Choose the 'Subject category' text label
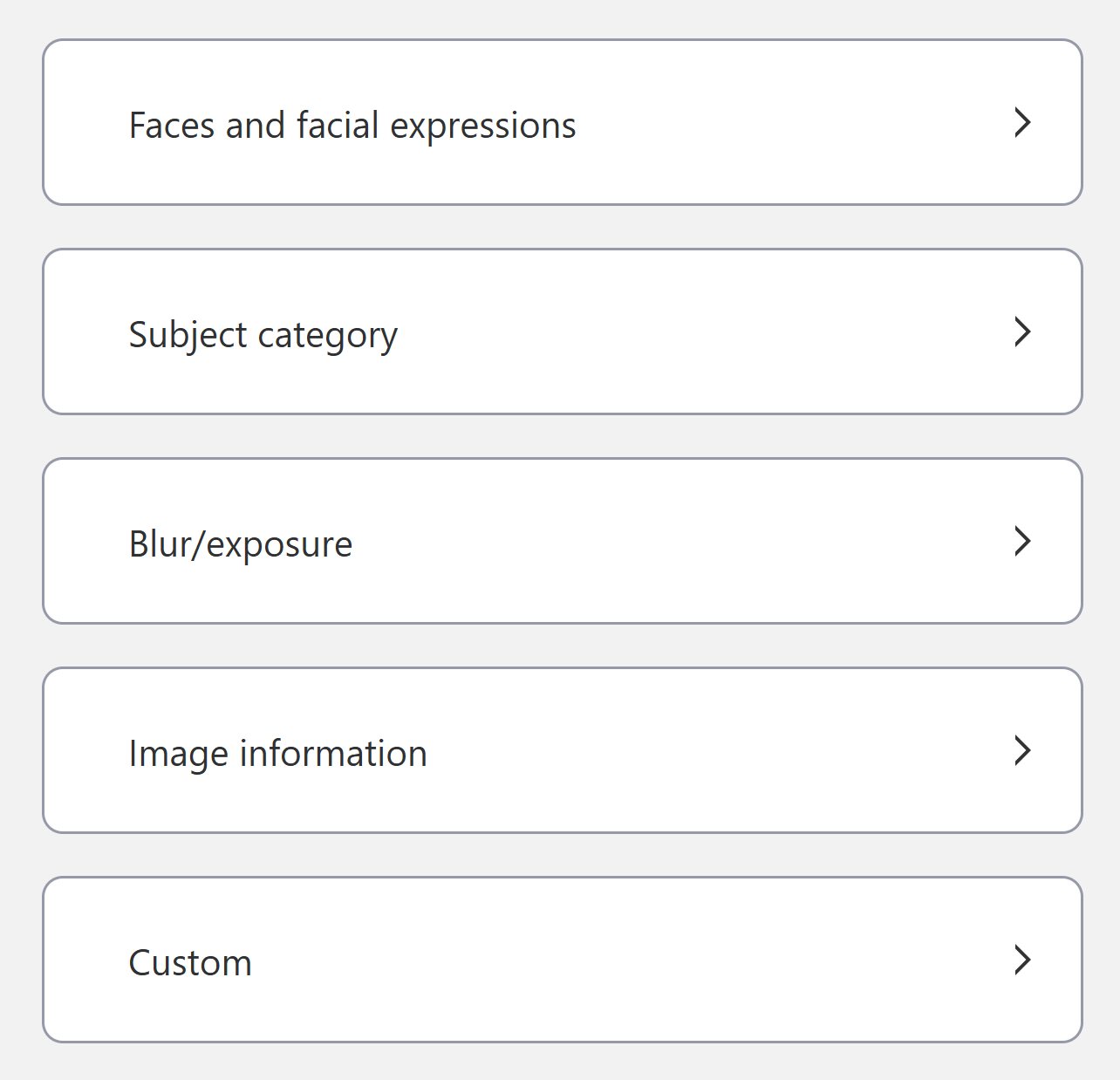1120x1080 pixels. [263, 335]
